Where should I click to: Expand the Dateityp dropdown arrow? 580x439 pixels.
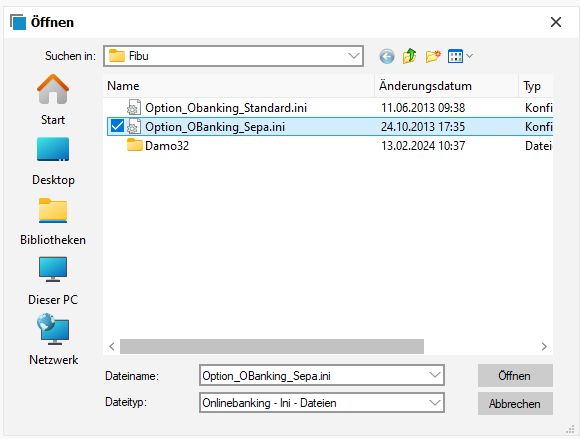(x=435, y=402)
